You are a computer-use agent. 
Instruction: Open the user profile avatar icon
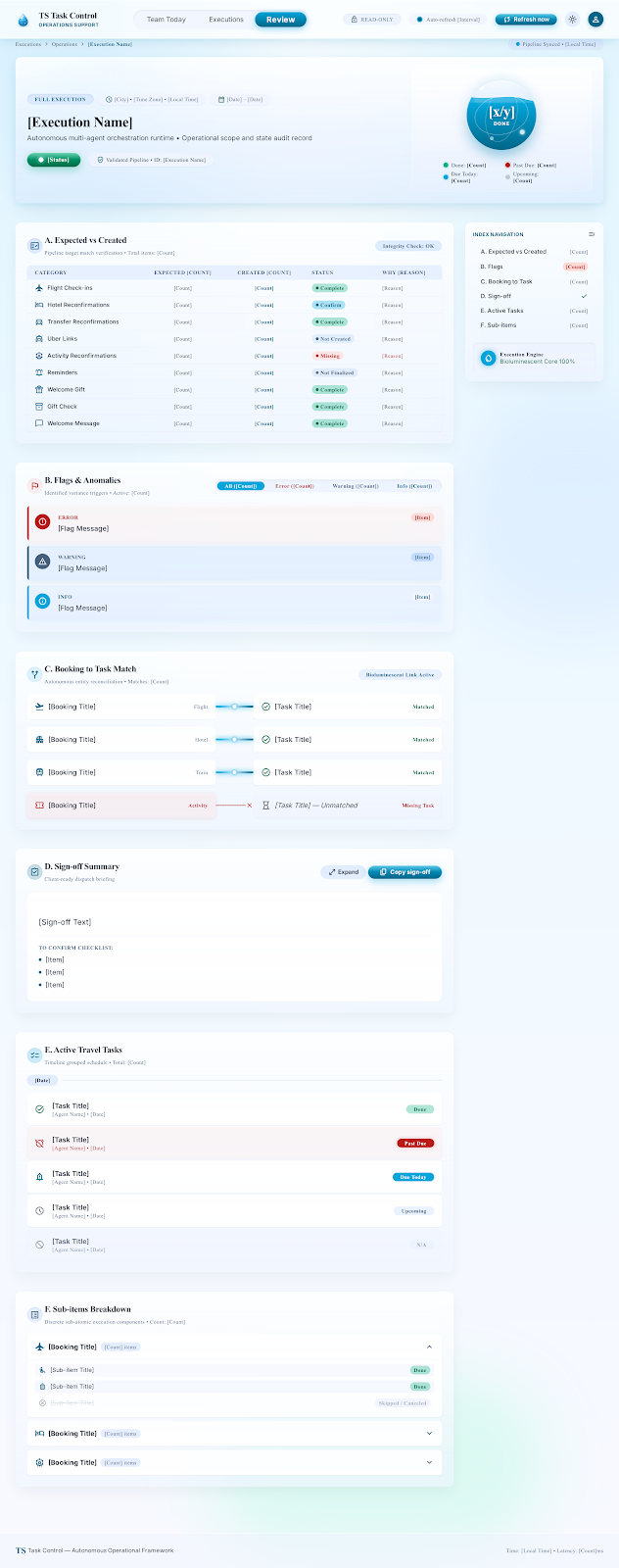click(x=595, y=20)
